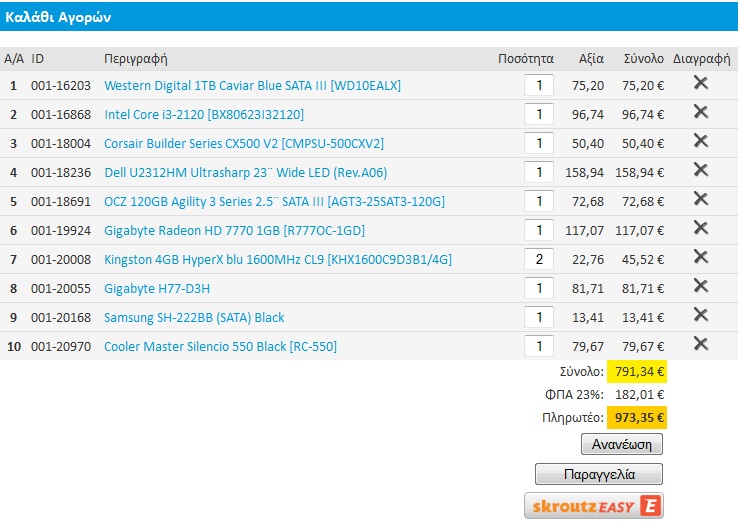Select product ID 001-16203
The height and width of the screenshot is (522, 743).
61,86
